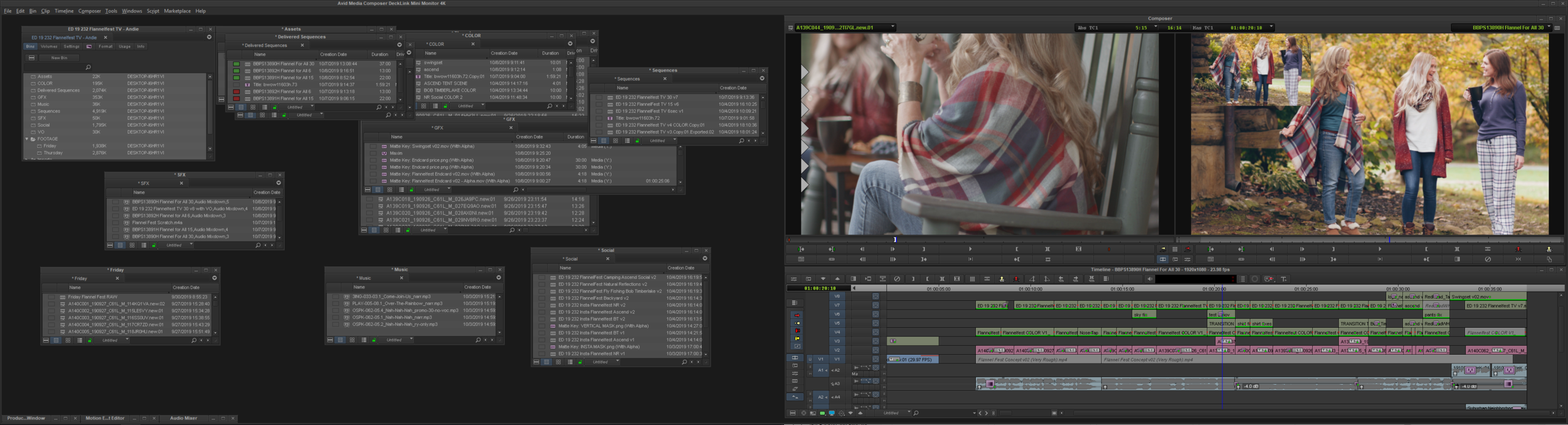Select the Thursday bin under FOOTAGE
The image size is (1568, 425).
[x=53, y=153]
